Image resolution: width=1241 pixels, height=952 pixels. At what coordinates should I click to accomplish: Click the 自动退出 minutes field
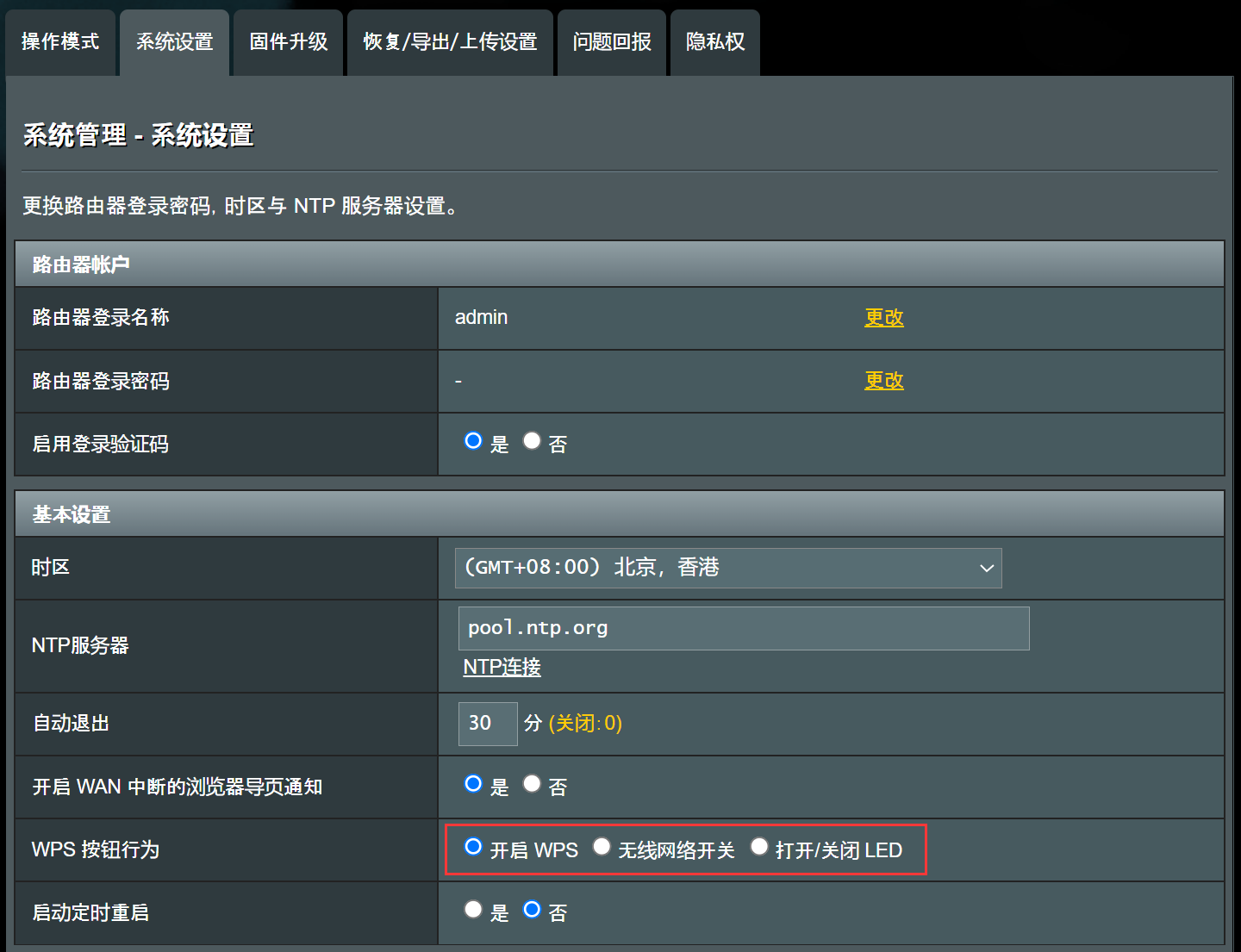click(x=488, y=723)
